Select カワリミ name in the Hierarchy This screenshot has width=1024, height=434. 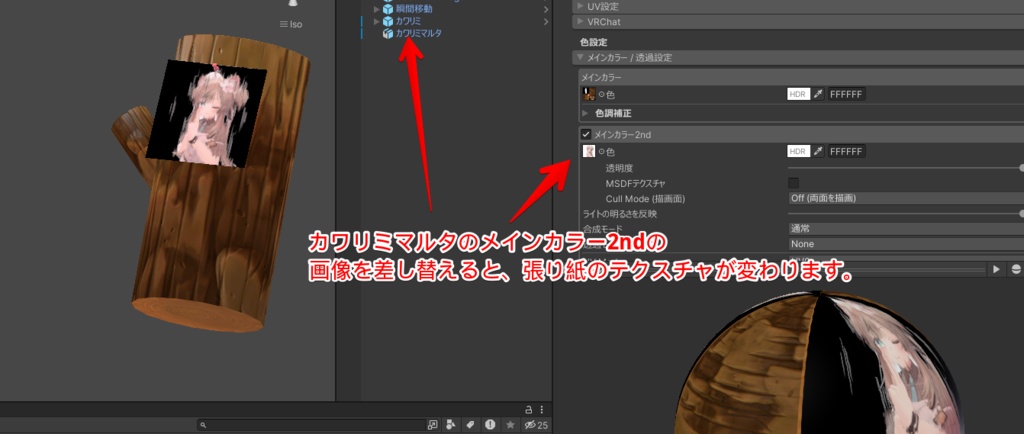tap(409, 22)
